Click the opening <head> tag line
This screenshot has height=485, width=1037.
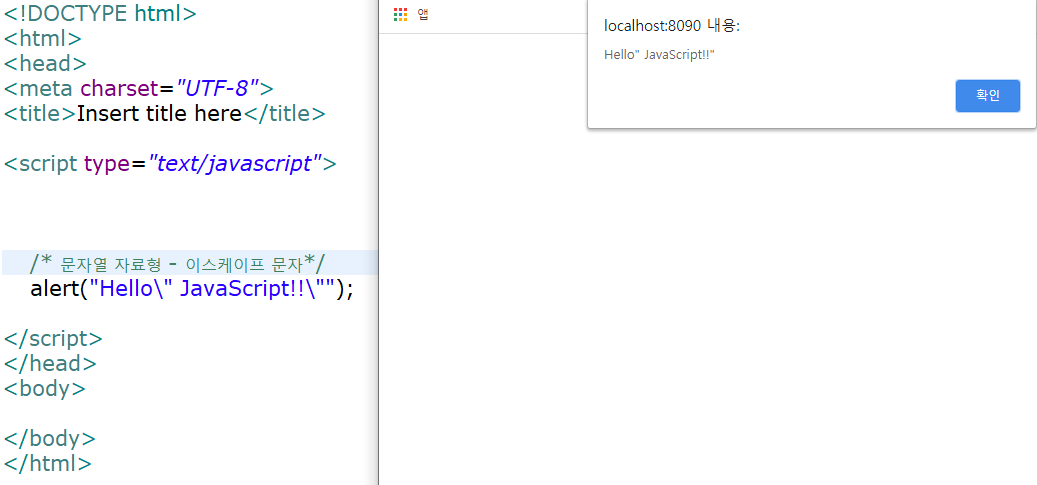[45, 64]
